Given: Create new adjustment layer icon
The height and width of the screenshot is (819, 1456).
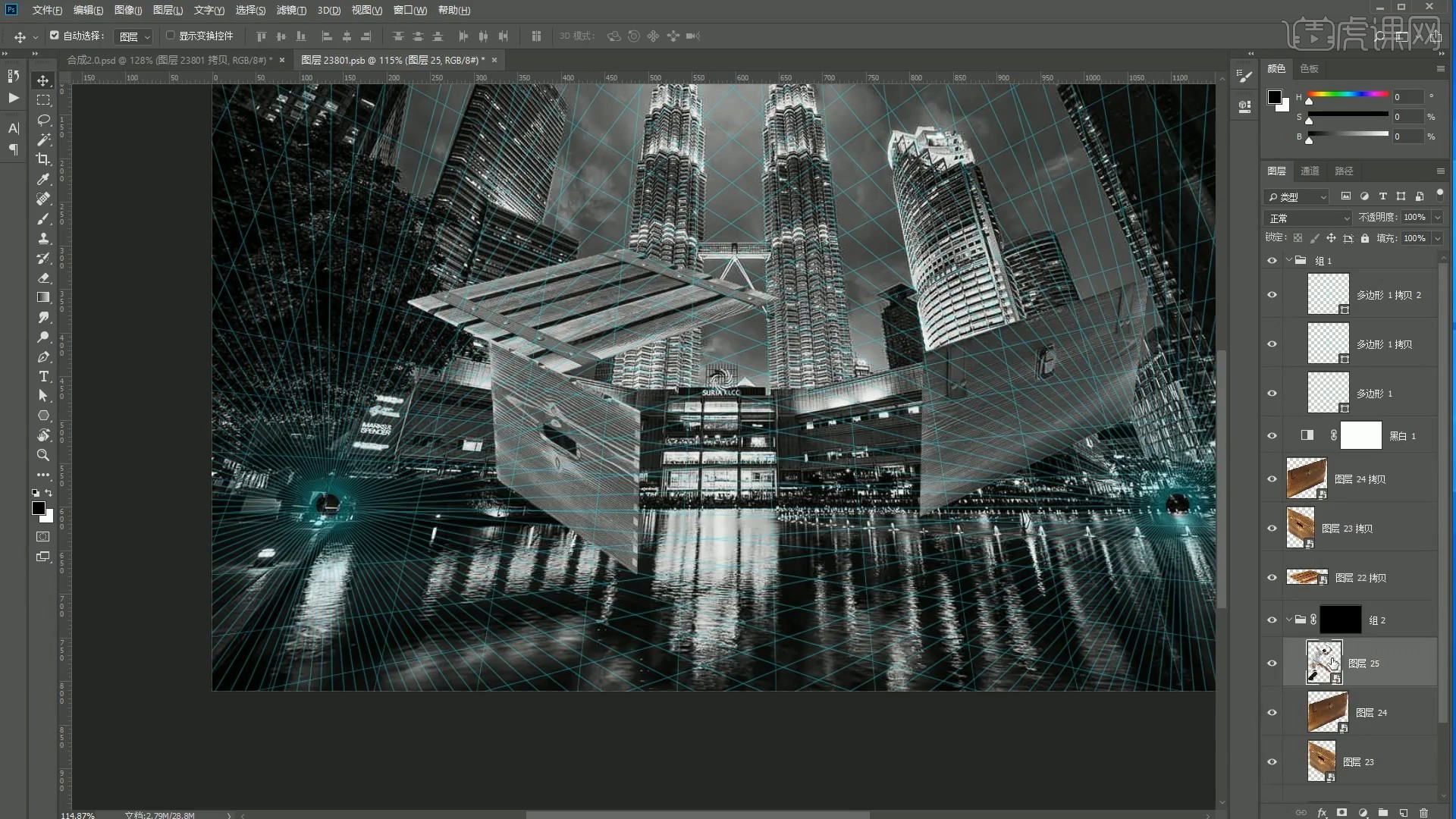Looking at the screenshot, I should click(1363, 812).
